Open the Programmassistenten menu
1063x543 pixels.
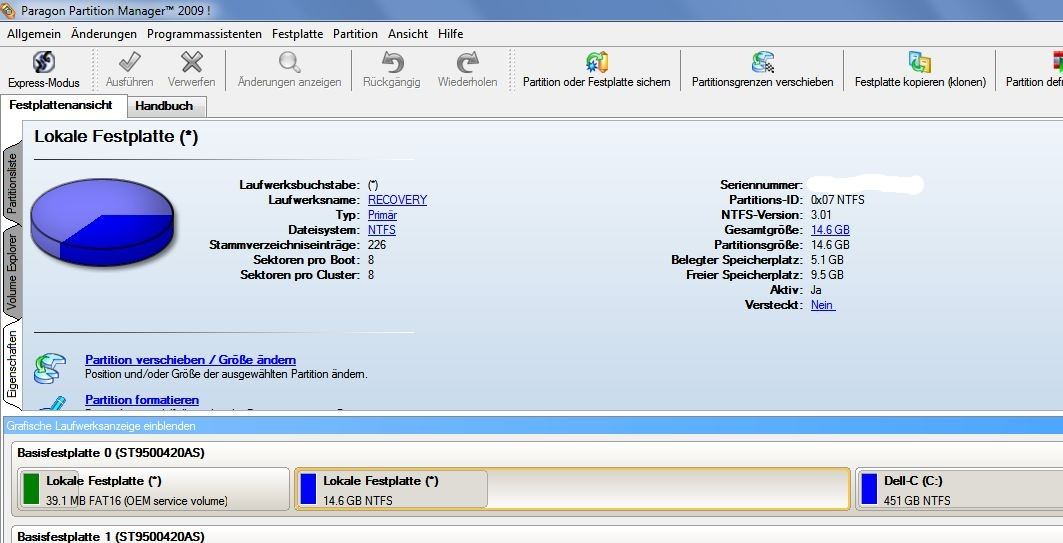[x=204, y=33]
